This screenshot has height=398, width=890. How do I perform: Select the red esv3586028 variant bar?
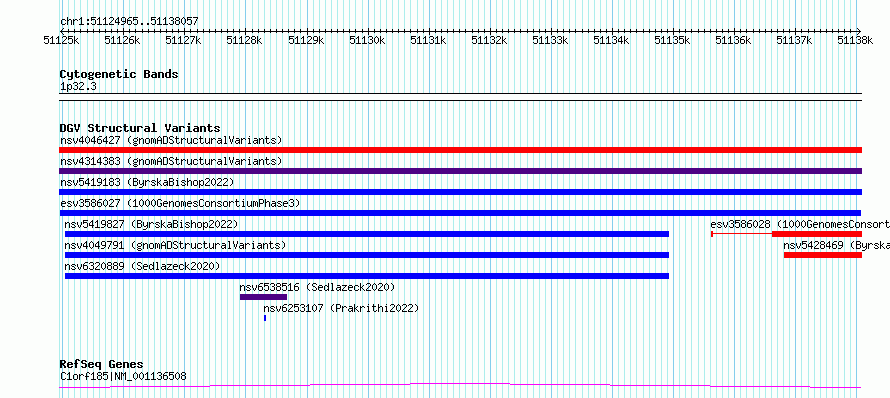[x=817, y=234]
